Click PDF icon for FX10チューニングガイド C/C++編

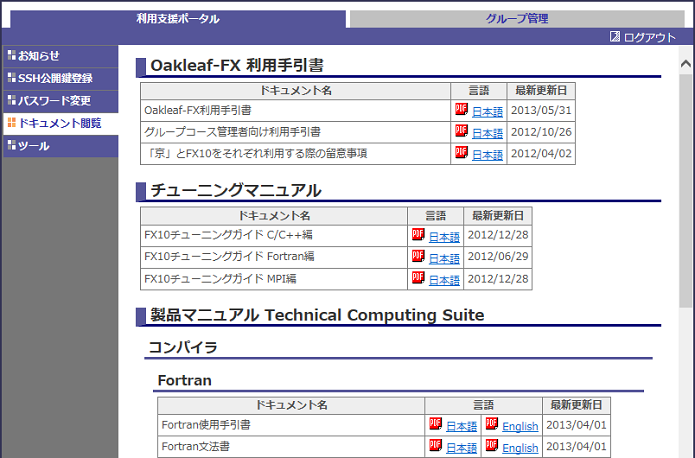click(x=418, y=234)
